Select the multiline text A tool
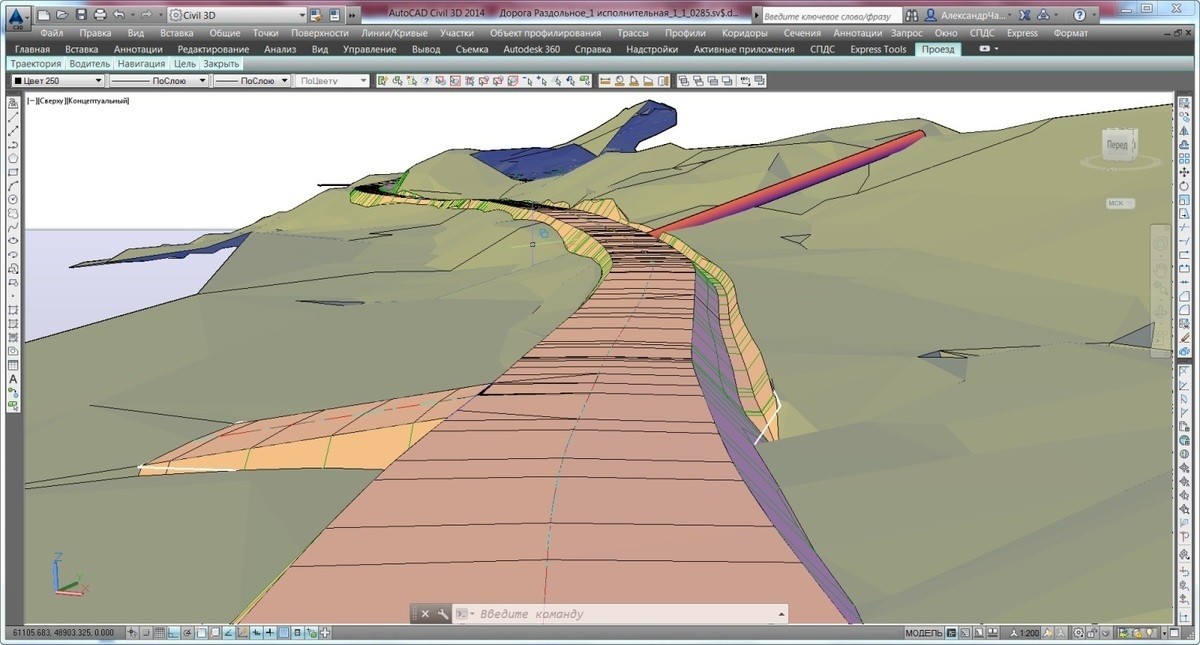The height and width of the screenshot is (645, 1200). coord(13,379)
